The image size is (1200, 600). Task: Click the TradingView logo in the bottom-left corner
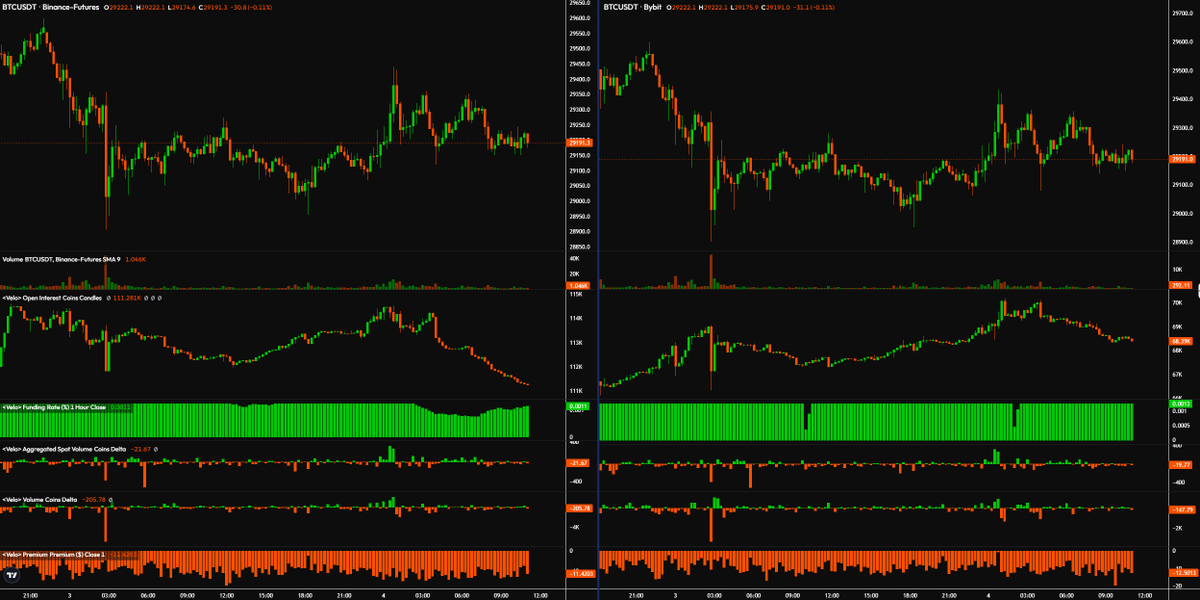point(11,575)
